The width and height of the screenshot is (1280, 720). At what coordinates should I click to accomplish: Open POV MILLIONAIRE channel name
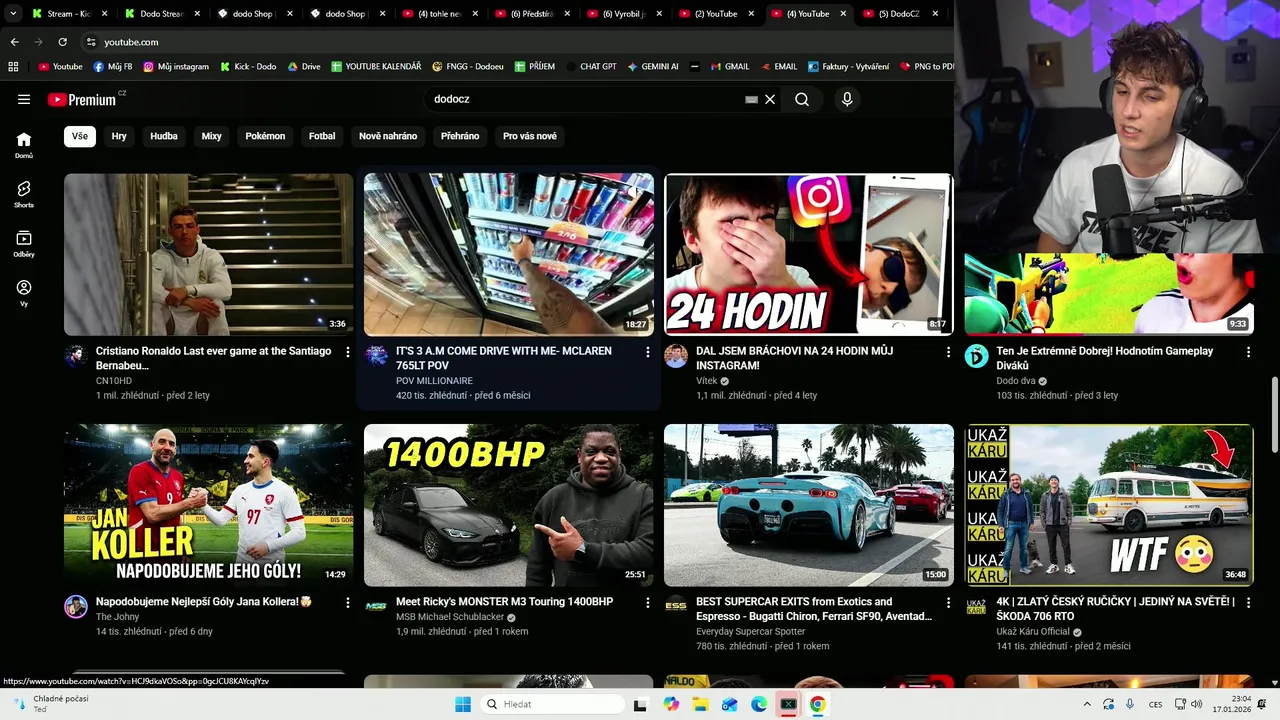point(434,381)
